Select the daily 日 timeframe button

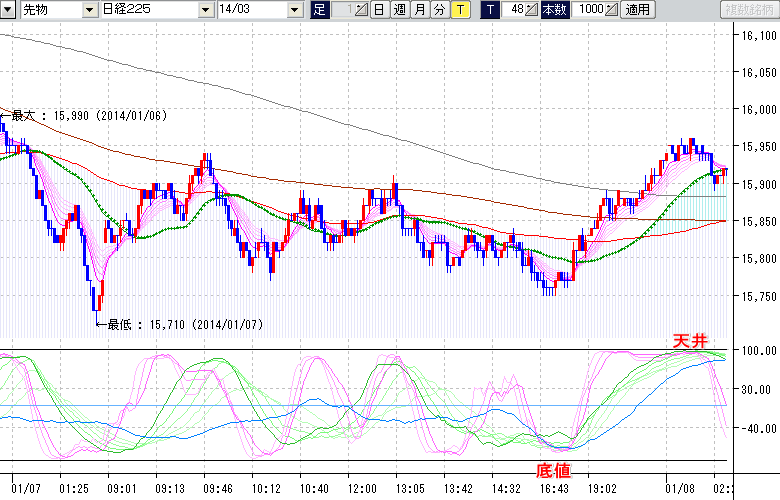[x=379, y=10]
